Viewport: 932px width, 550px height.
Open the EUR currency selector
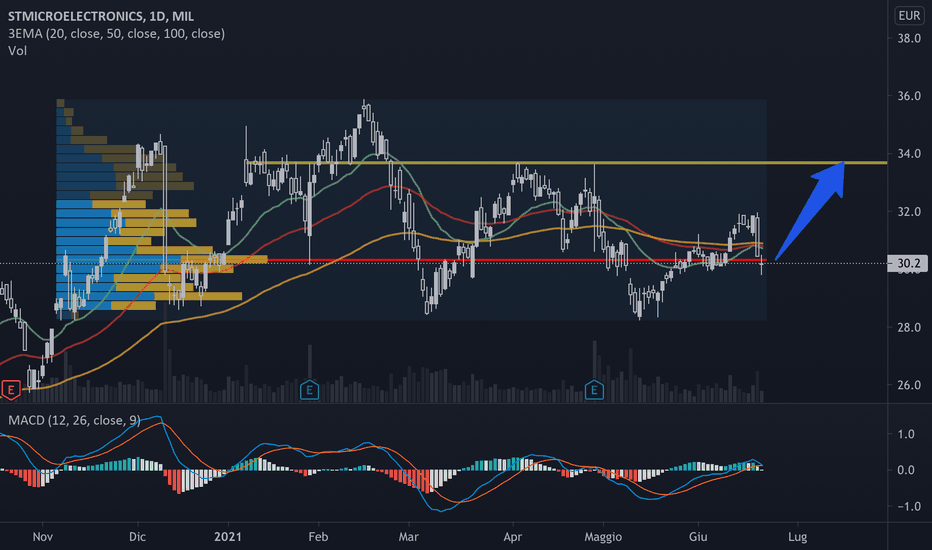[x=909, y=15]
